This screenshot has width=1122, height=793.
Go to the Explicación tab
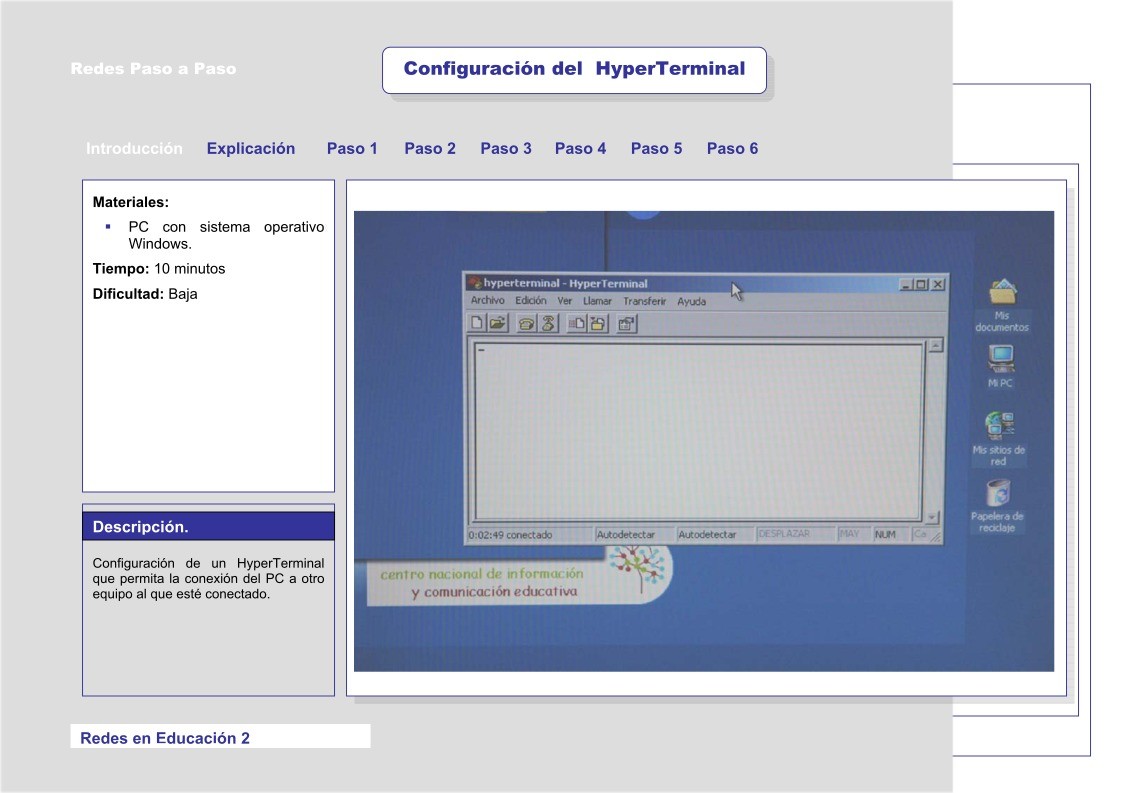coord(250,148)
